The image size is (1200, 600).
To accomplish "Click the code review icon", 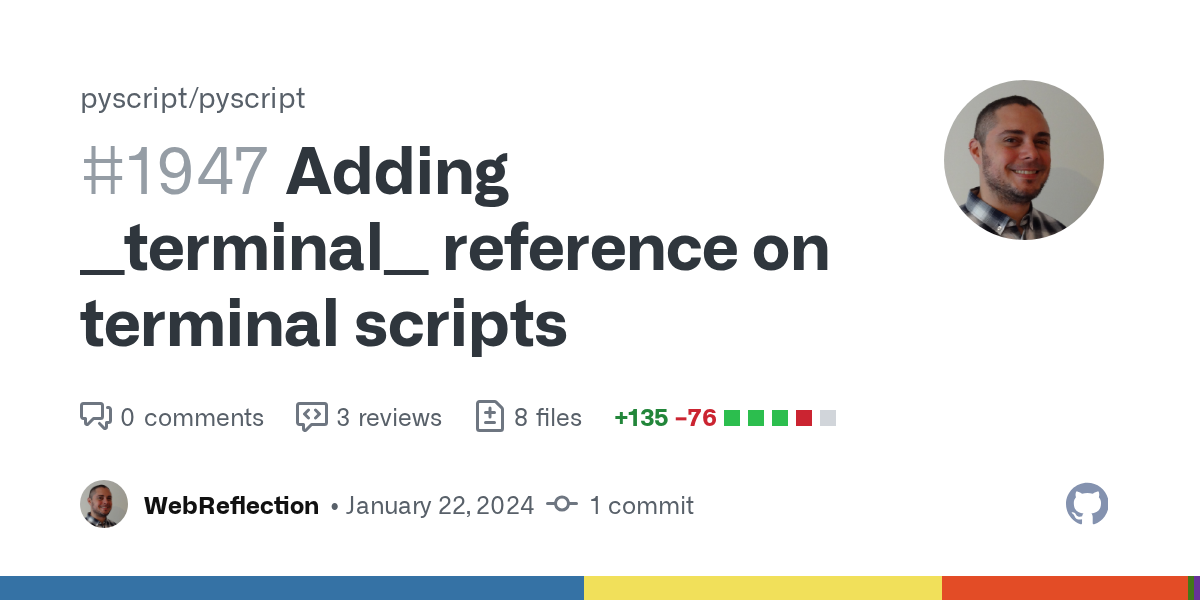I will click(311, 416).
